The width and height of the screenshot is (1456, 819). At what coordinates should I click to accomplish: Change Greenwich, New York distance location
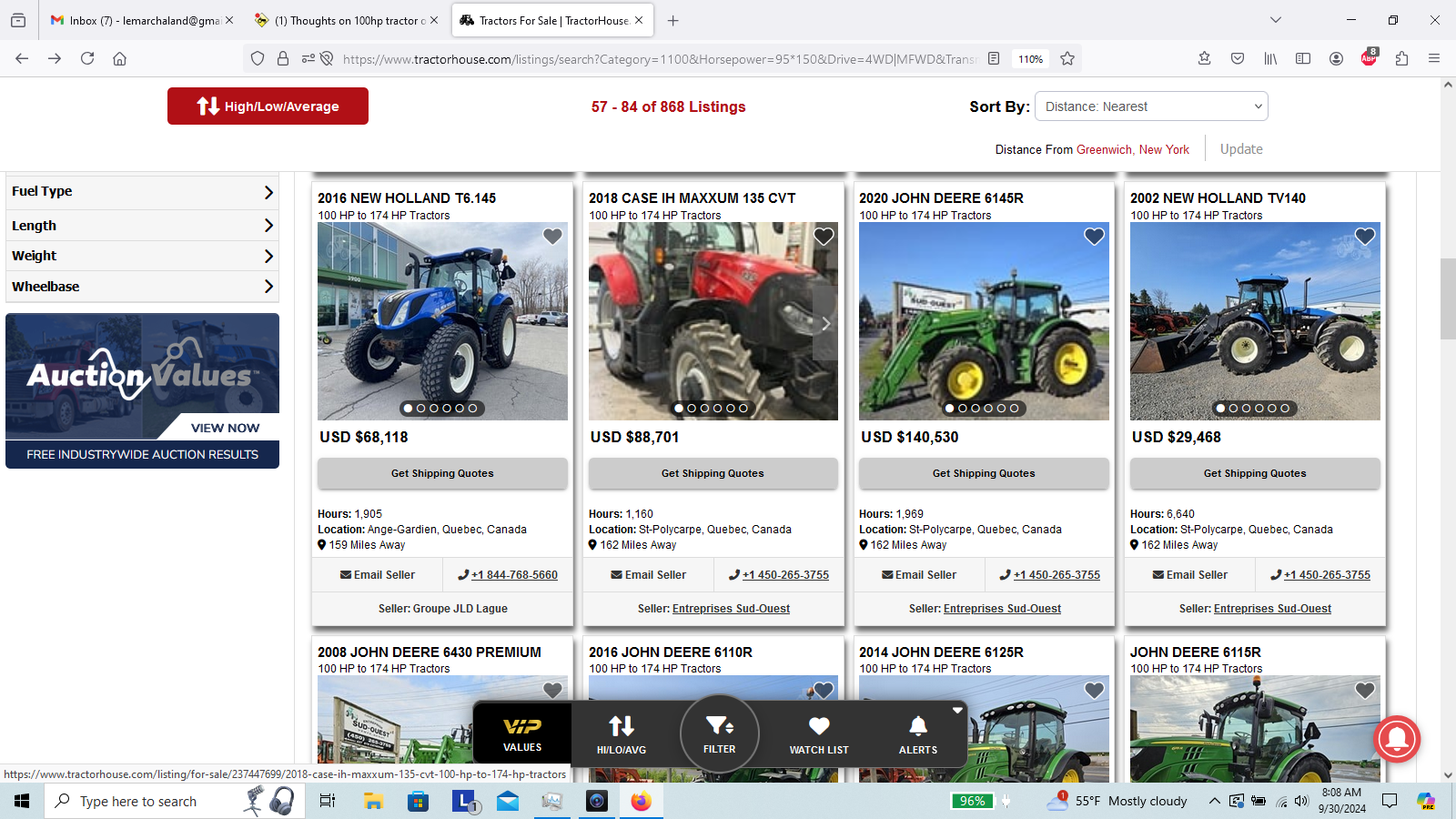(x=1132, y=149)
